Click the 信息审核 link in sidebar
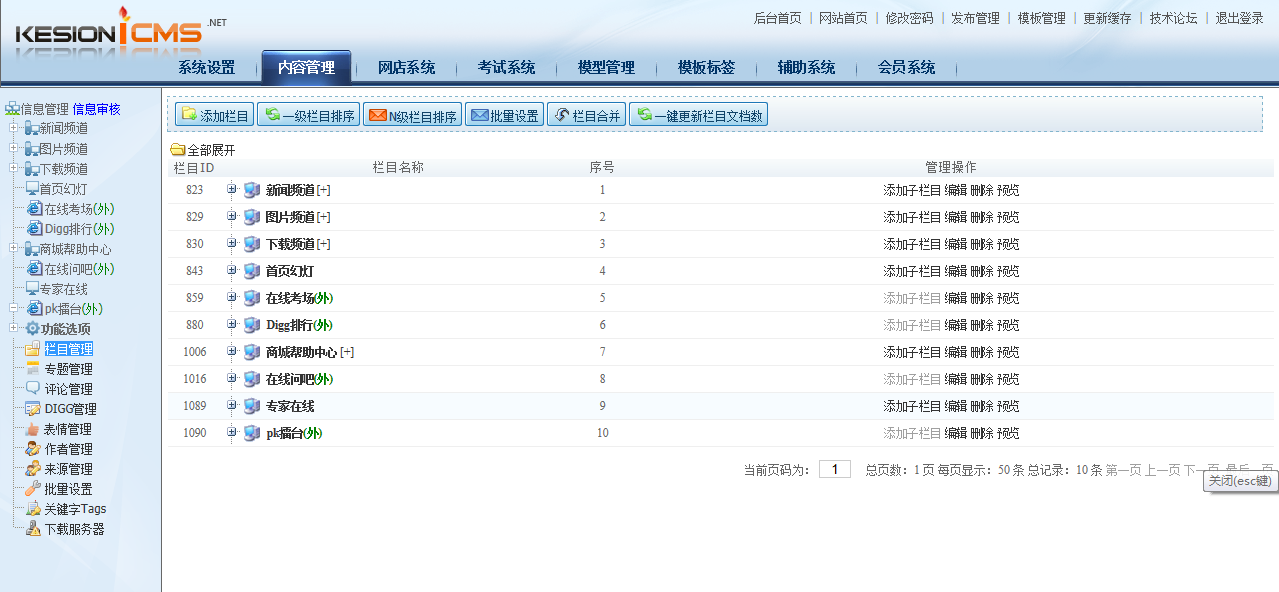Viewport: 1279px width, 592px height. pyautogui.click(x=96, y=109)
